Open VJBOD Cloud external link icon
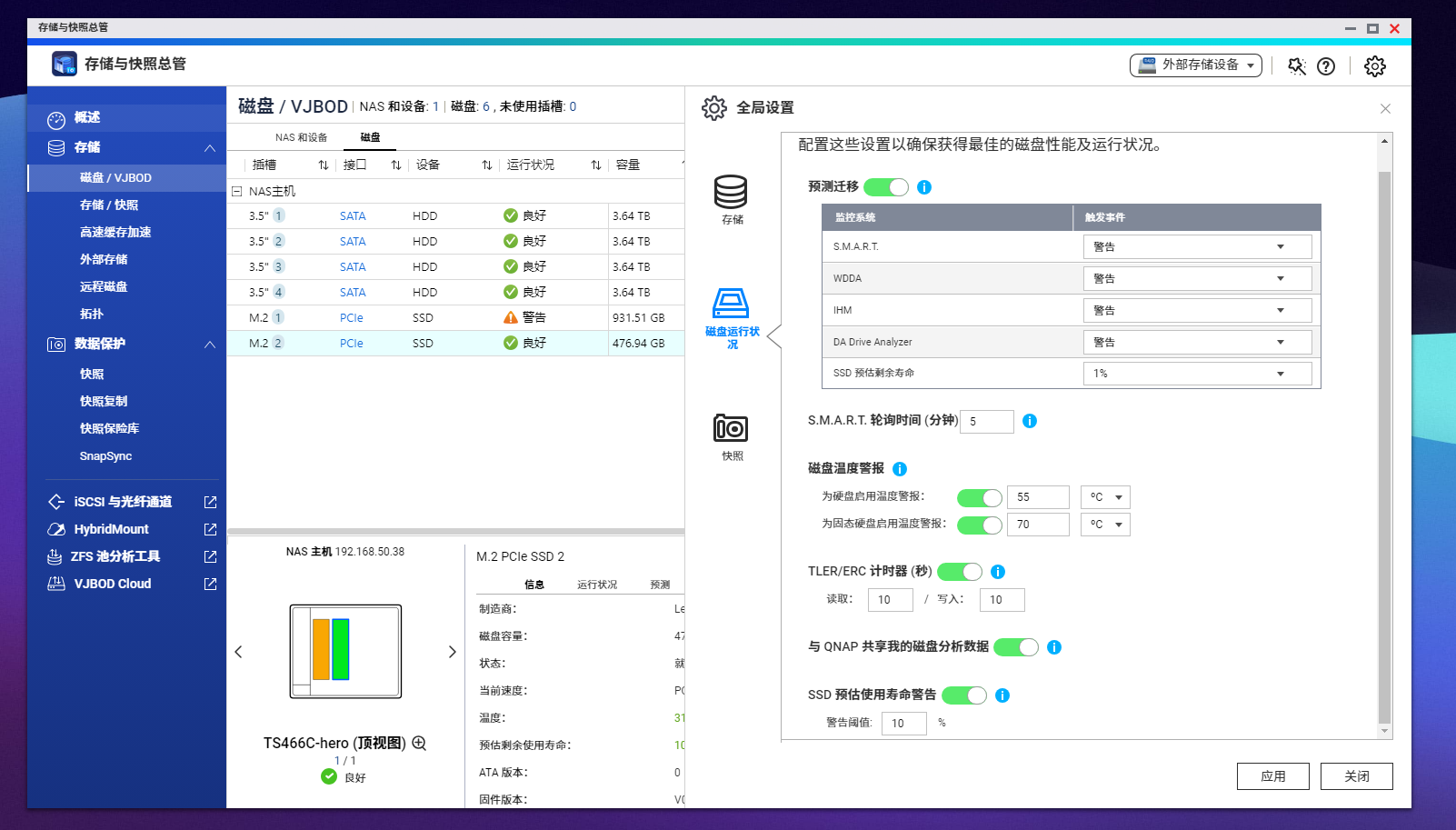This screenshot has height=830, width=1456. [x=210, y=584]
